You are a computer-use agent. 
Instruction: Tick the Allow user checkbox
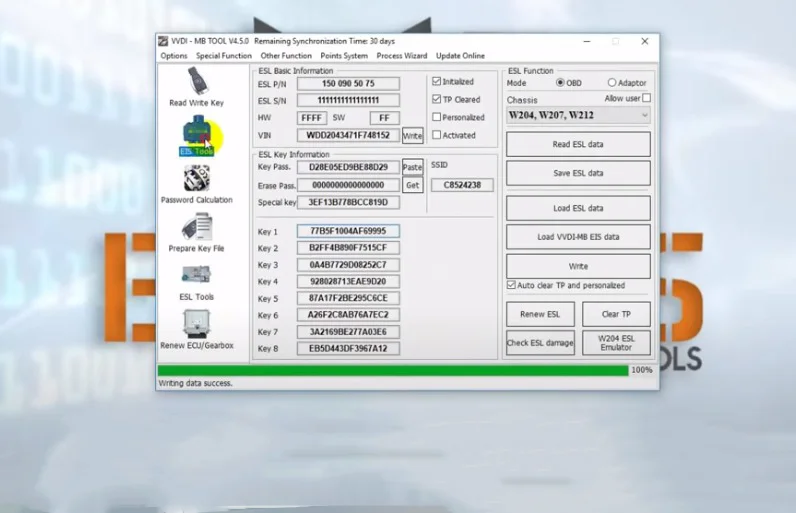click(646, 98)
